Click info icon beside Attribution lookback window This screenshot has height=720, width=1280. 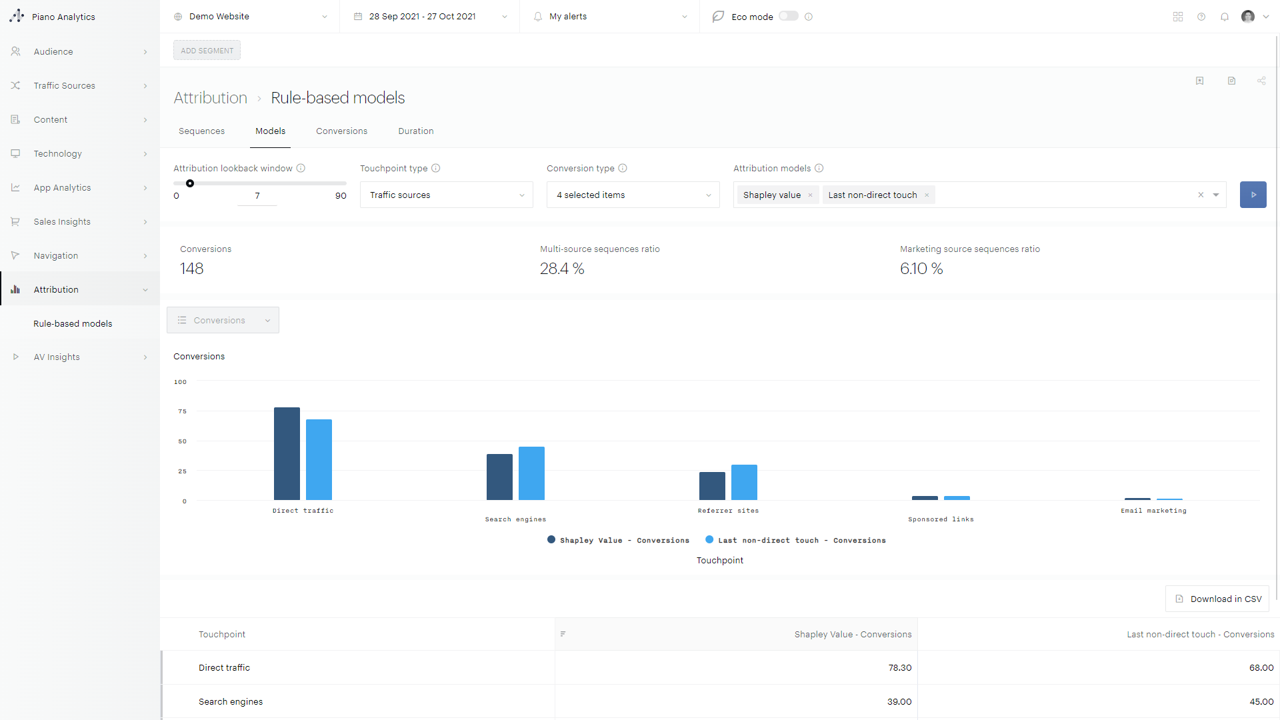[301, 169]
